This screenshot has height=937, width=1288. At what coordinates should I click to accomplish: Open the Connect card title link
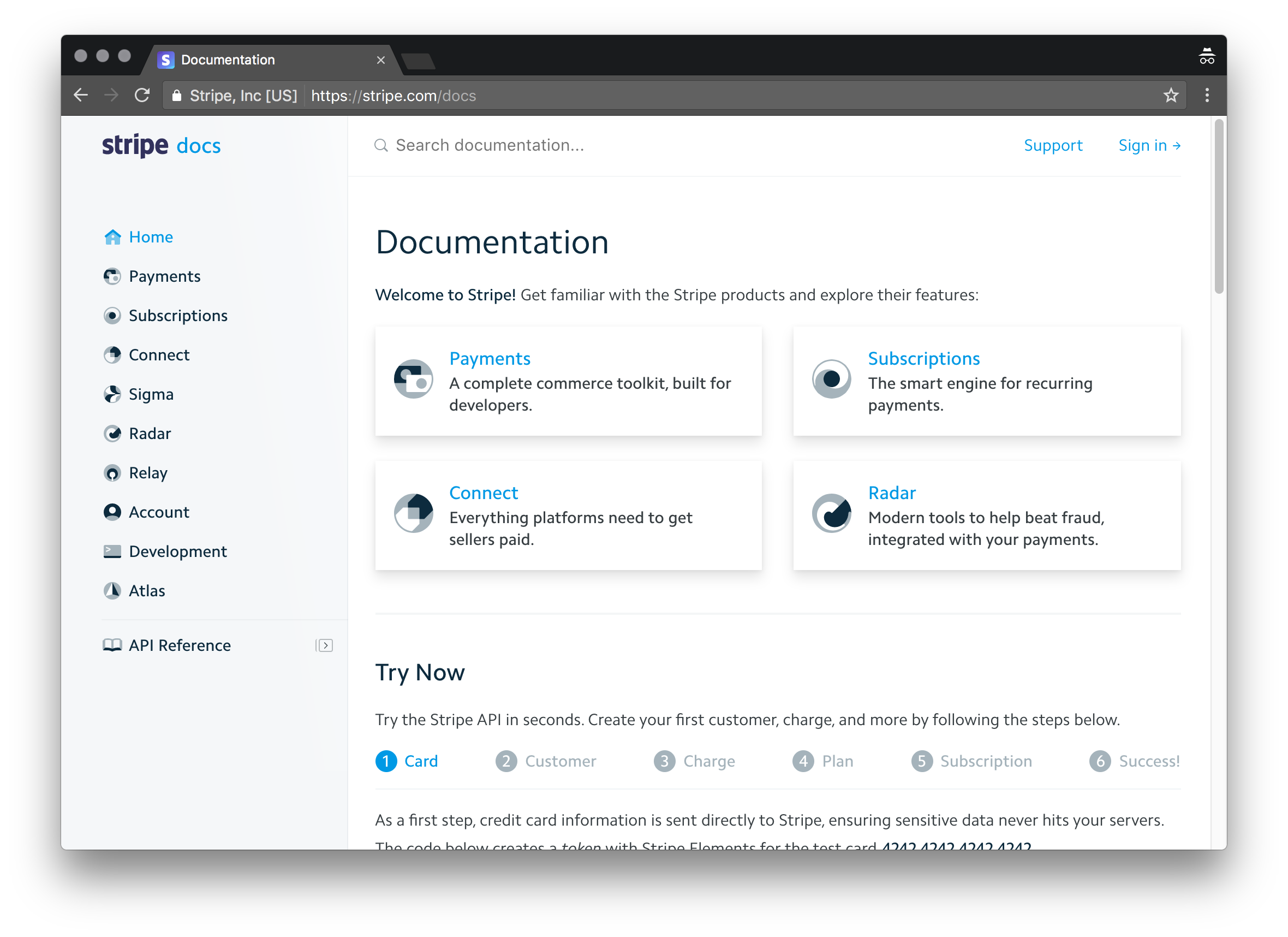coord(484,493)
